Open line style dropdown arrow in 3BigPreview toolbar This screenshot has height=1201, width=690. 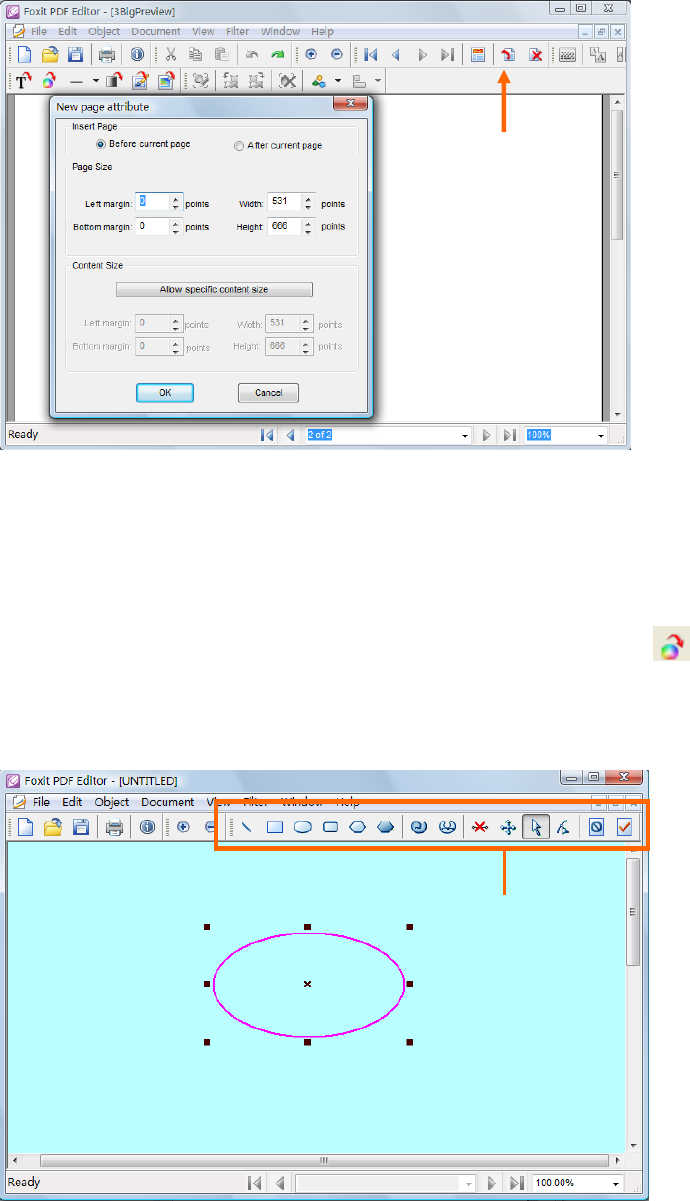pos(95,82)
